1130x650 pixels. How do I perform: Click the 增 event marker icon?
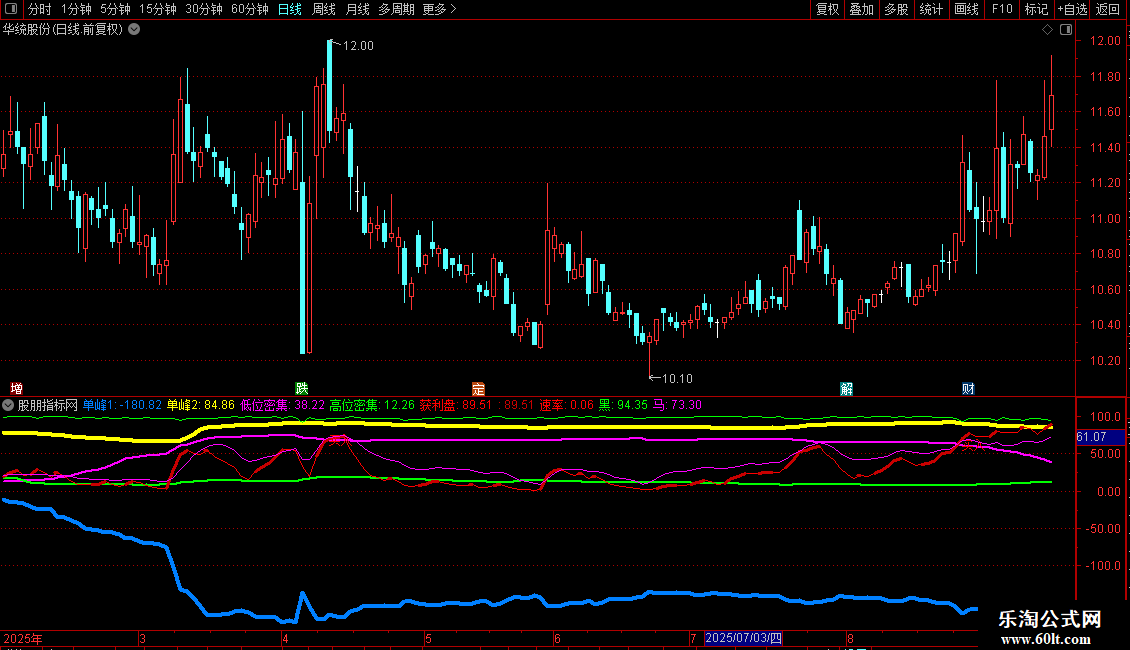(16, 388)
